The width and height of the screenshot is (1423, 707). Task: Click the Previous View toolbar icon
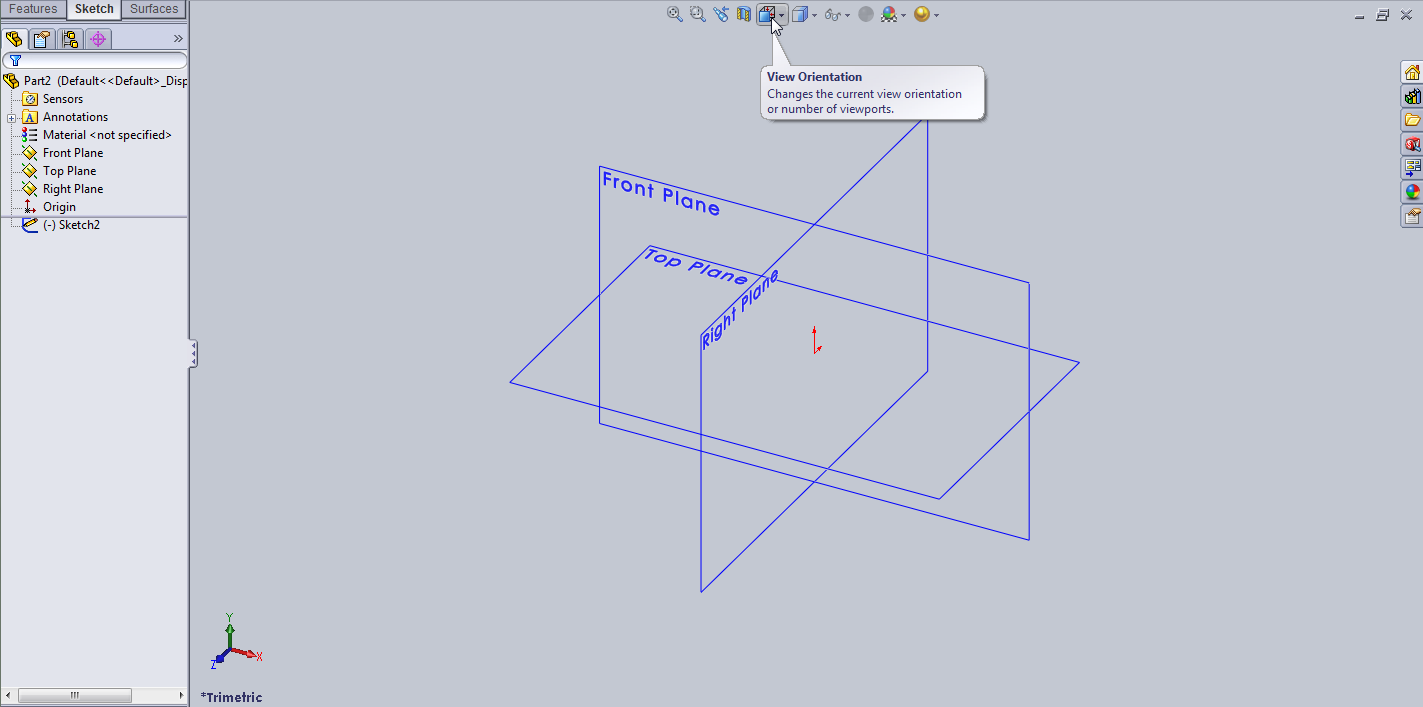pyautogui.click(x=720, y=14)
